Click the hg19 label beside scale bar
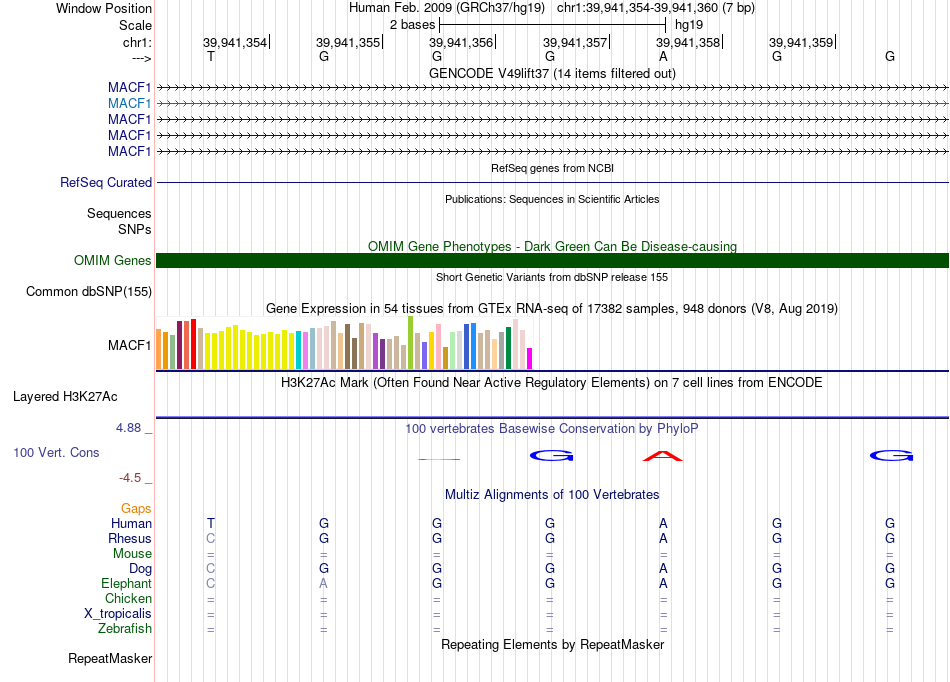 pos(689,25)
